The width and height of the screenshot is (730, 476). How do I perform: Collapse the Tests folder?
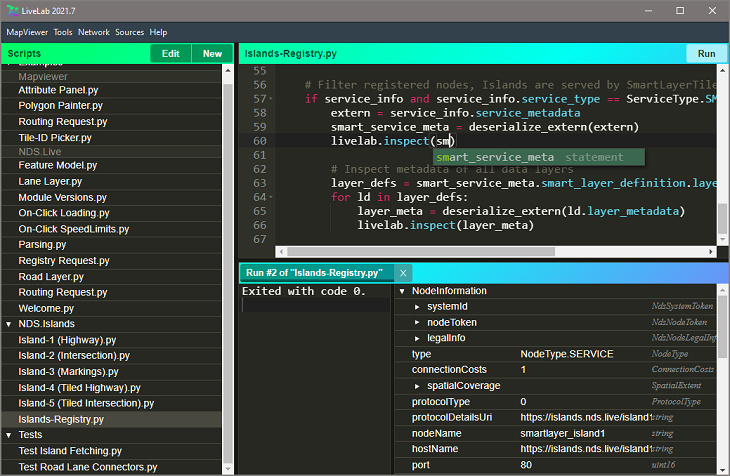pos(9,435)
